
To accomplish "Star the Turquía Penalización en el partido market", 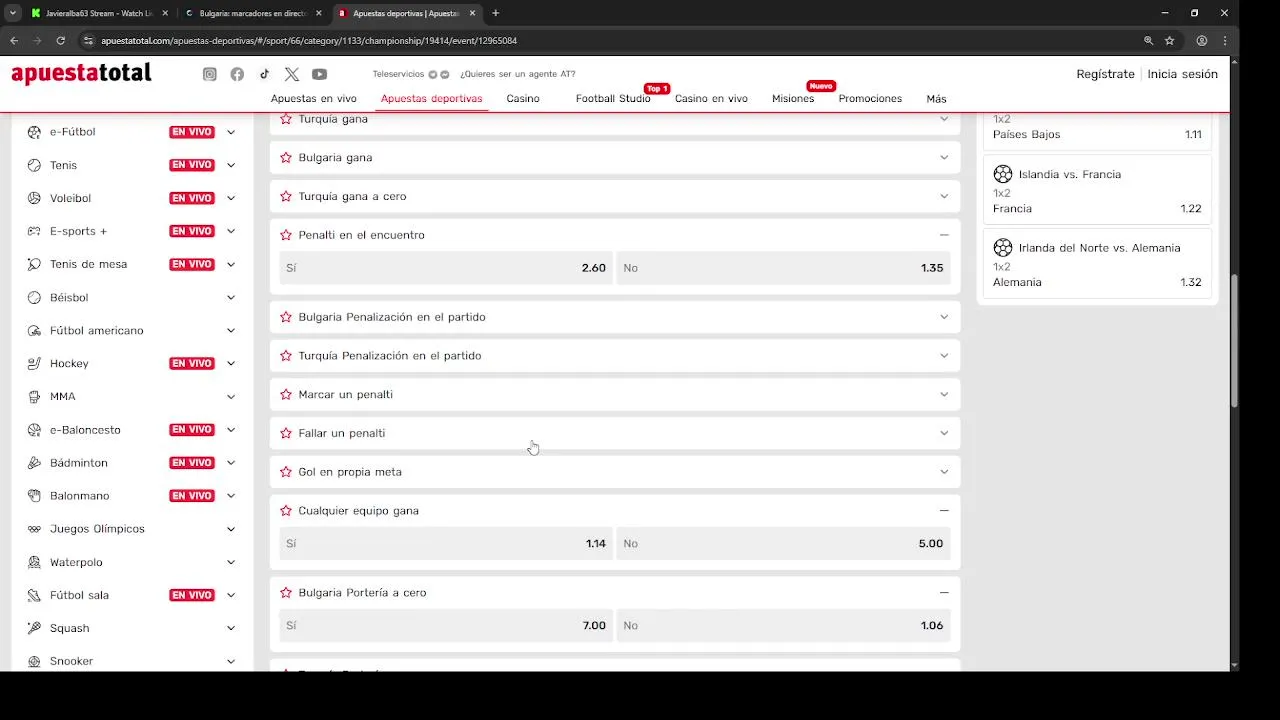I will pyautogui.click(x=286, y=355).
